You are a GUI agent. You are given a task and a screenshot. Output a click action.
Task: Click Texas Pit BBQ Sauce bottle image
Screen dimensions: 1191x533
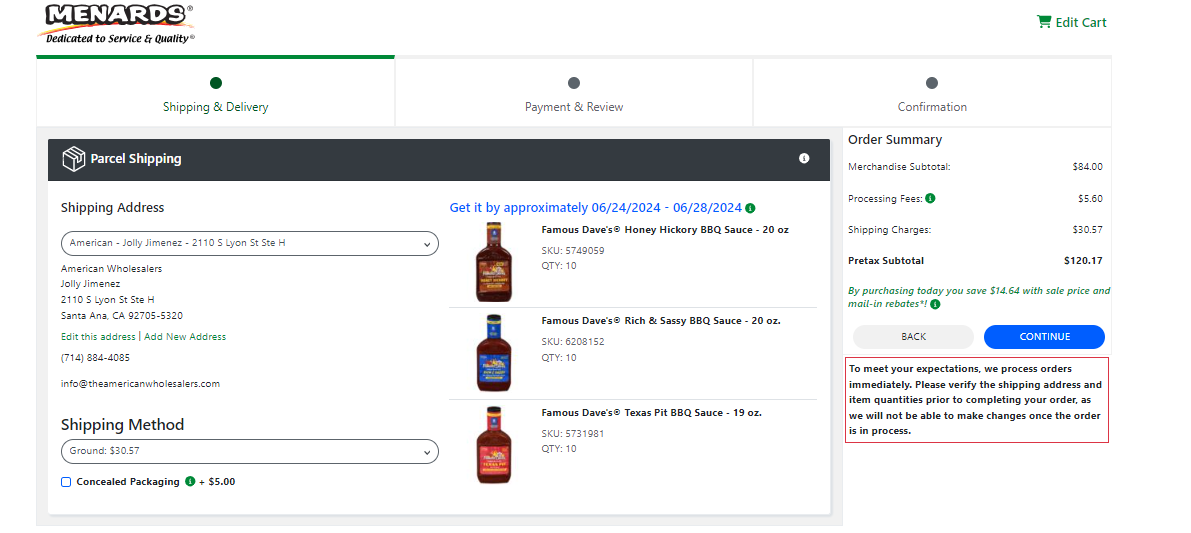(x=494, y=445)
